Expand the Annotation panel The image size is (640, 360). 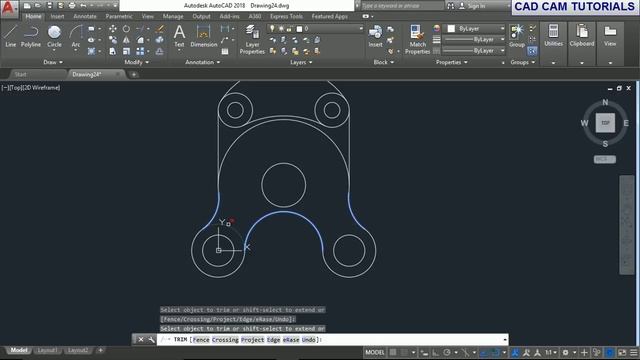(202, 62)
